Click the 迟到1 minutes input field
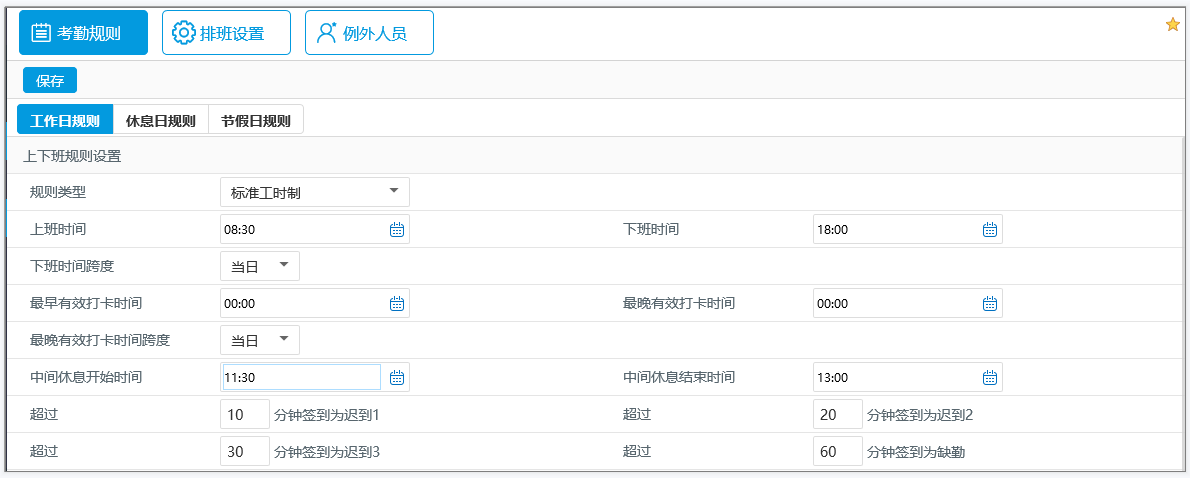Image resolution: width=1190 pixels, height=478 pixels. (x=244, y=414)
